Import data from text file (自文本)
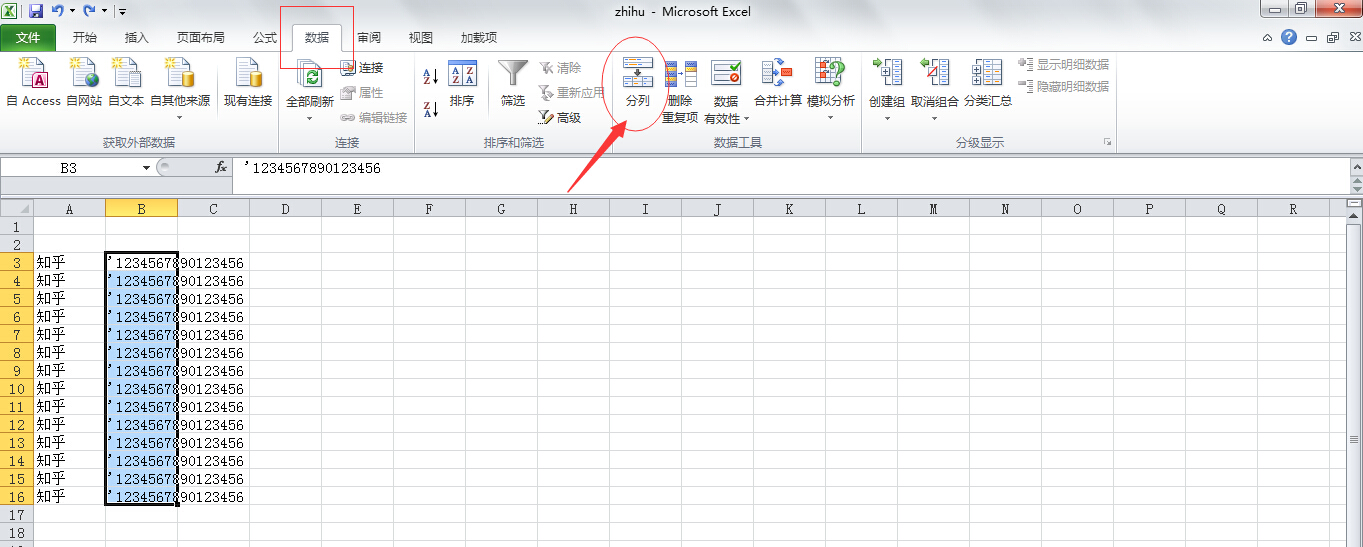The image size is (1363, 547). (x=126, y=82)
